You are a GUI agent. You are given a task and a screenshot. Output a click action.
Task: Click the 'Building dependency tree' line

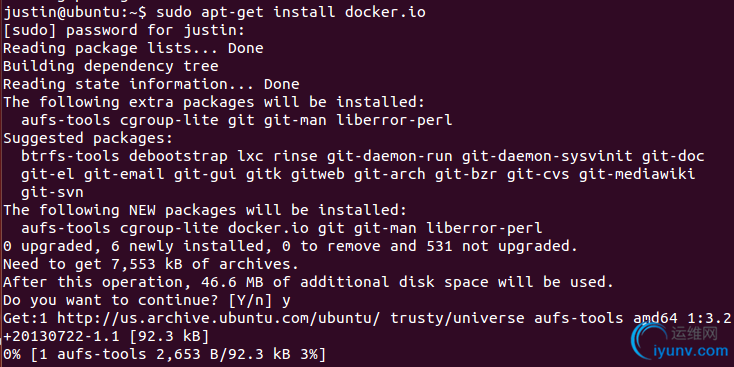[x=110, y=66]
